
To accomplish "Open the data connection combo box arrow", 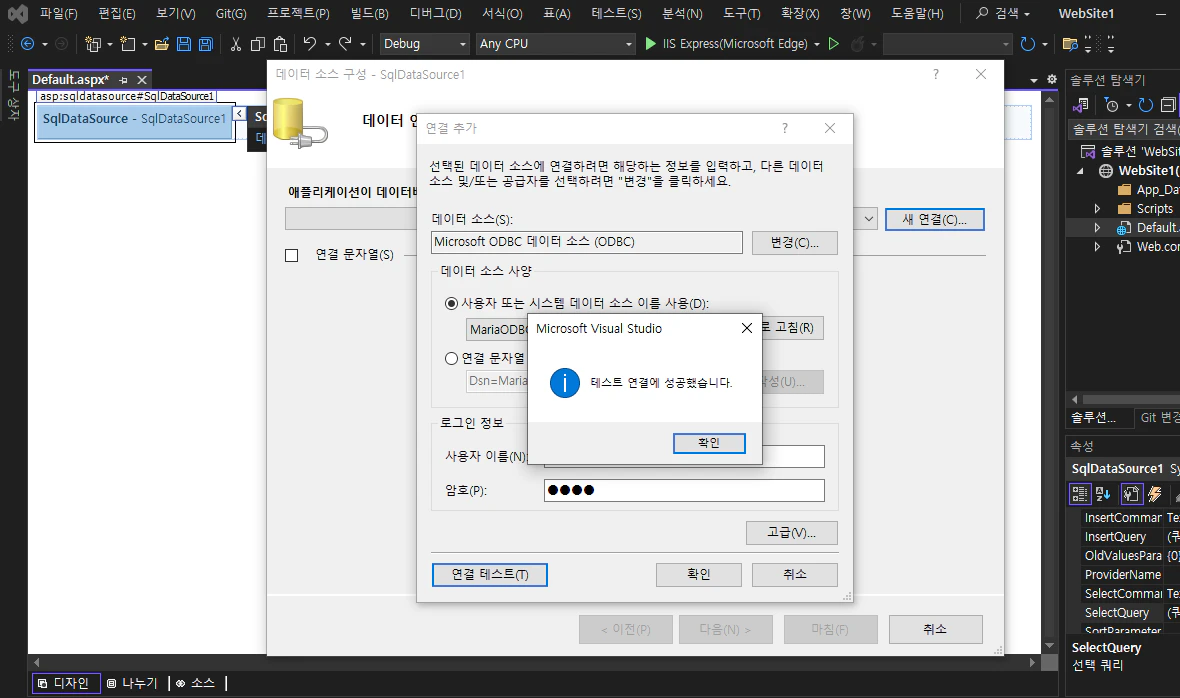I will pyautogui.click(x=869, y=219).
